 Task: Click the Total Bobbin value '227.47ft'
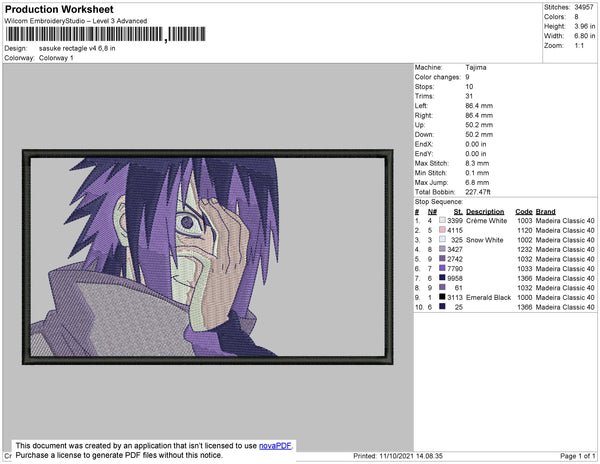click(x=478, y=192)
